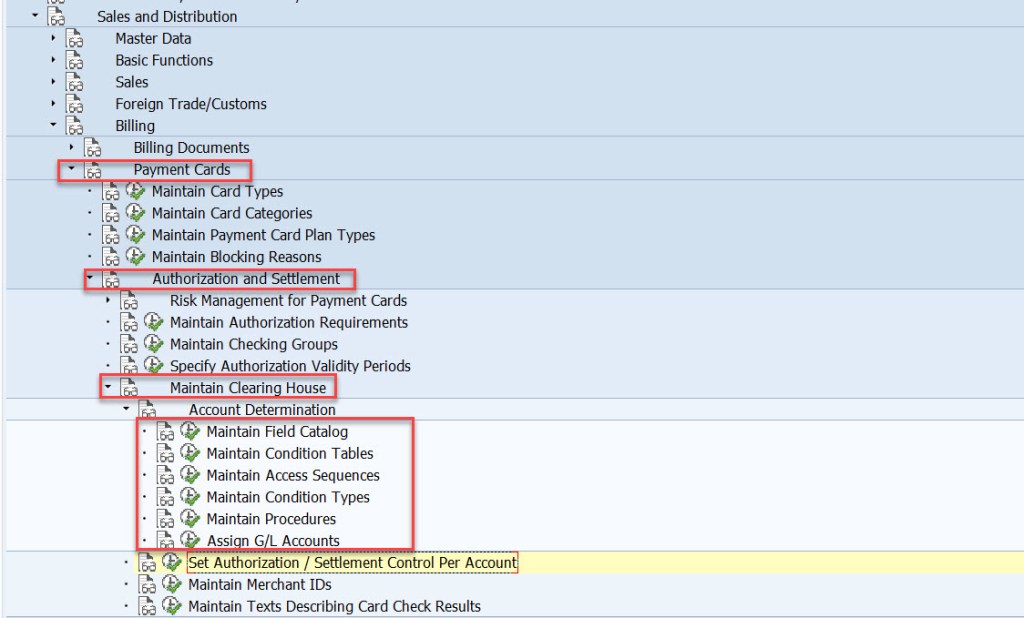Execute the Maintain Checking Groups activity icon
Image resolution: width=1024 pixels, height=618 pixels.
click(x=152, y=344)
